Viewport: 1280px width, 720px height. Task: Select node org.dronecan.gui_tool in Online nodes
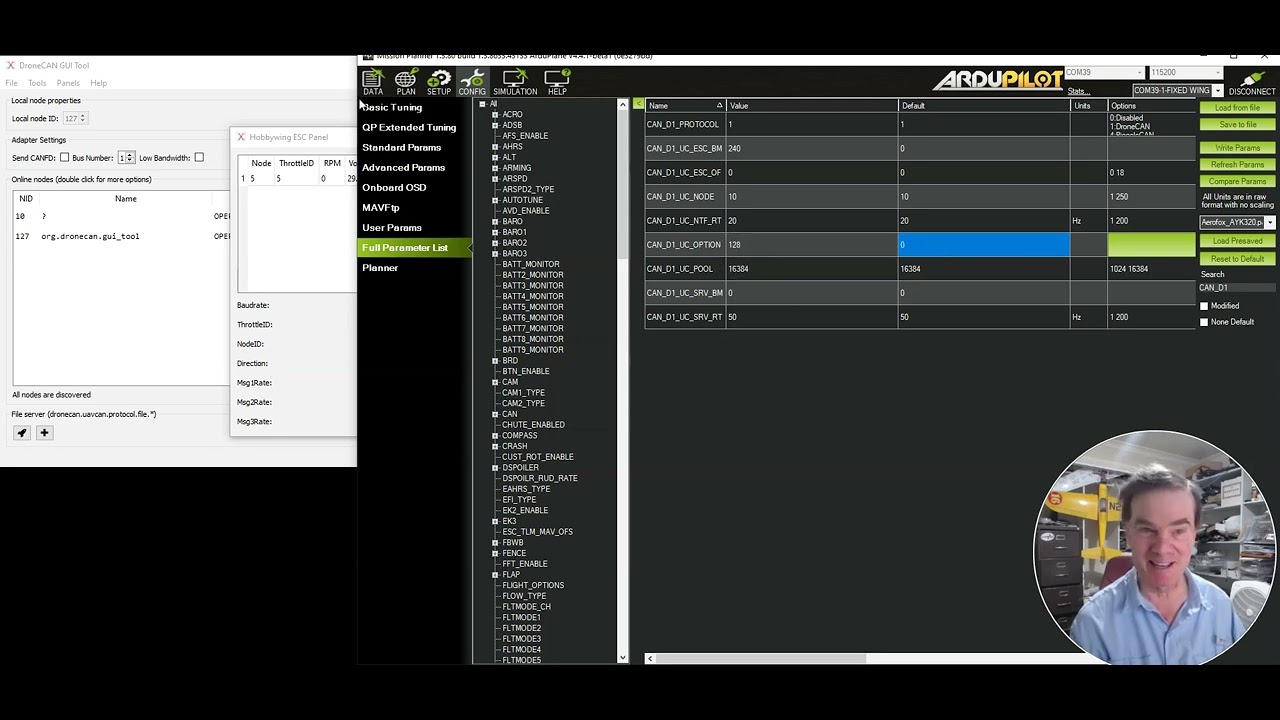pos(120,237)
